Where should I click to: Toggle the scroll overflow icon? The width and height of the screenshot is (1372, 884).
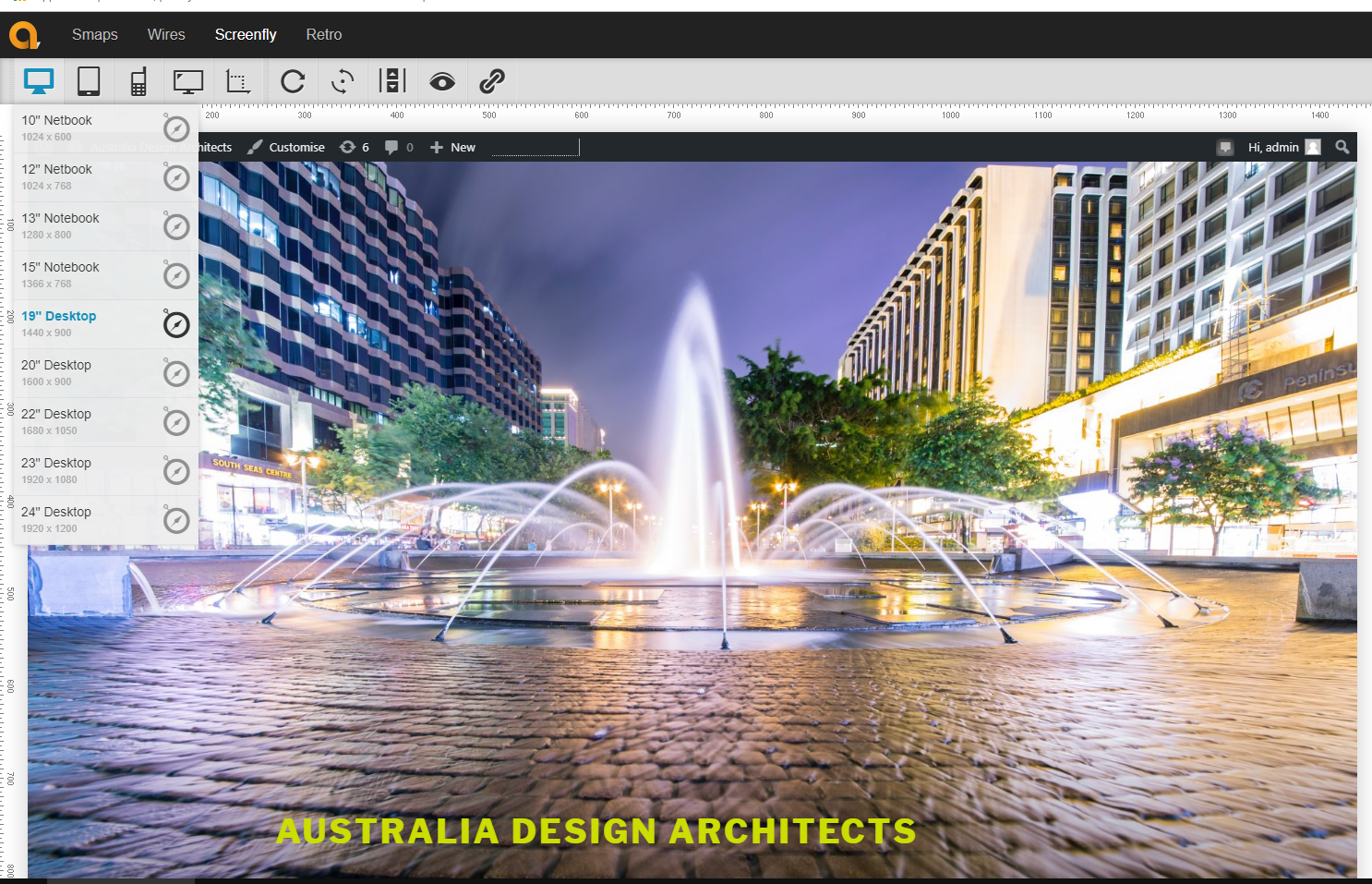392,81
